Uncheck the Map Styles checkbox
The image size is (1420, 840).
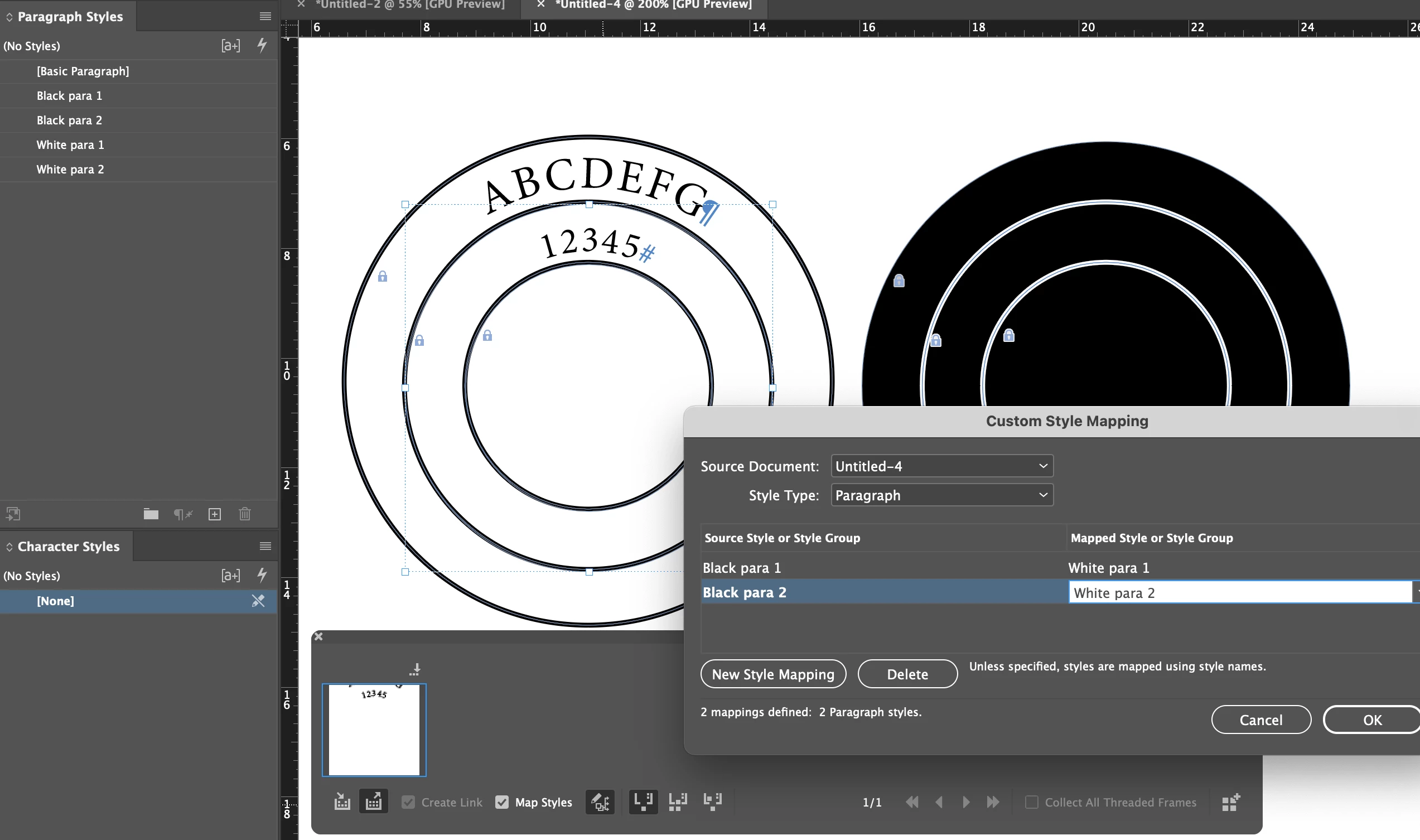point(502,802)
